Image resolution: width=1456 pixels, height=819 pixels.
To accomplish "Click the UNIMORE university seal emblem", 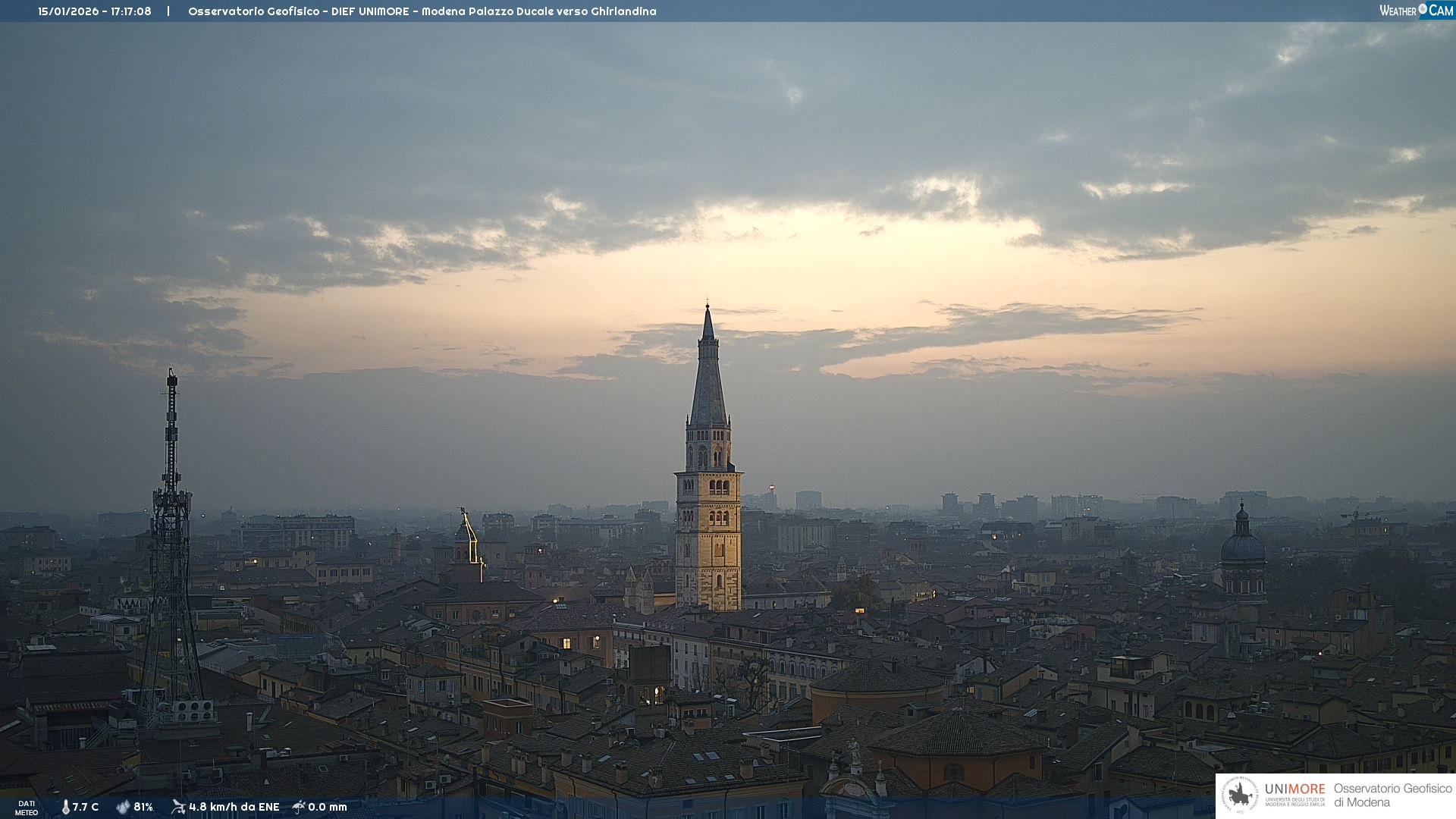I will coord(1240,795).
